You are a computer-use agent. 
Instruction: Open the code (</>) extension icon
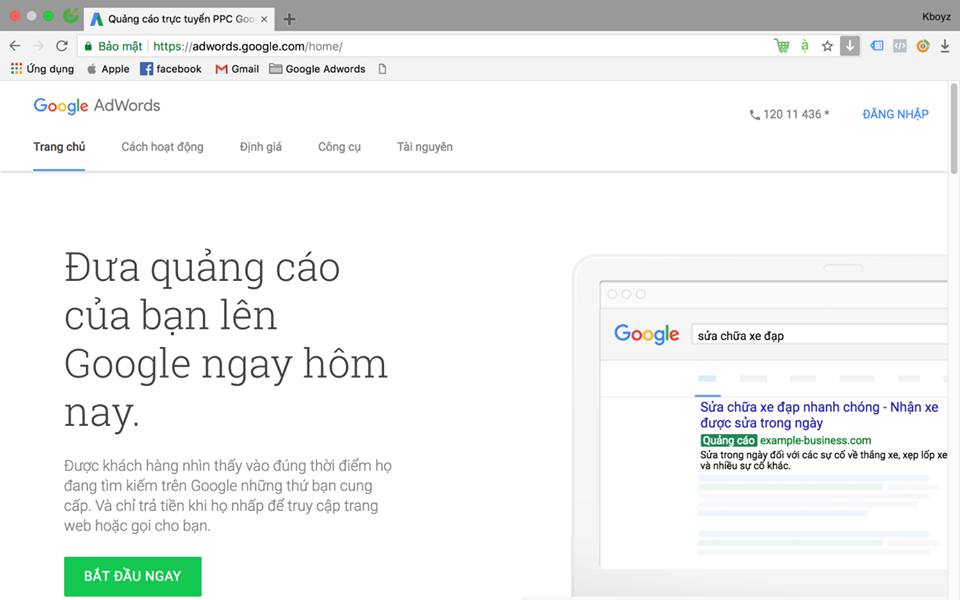point(900,46)
